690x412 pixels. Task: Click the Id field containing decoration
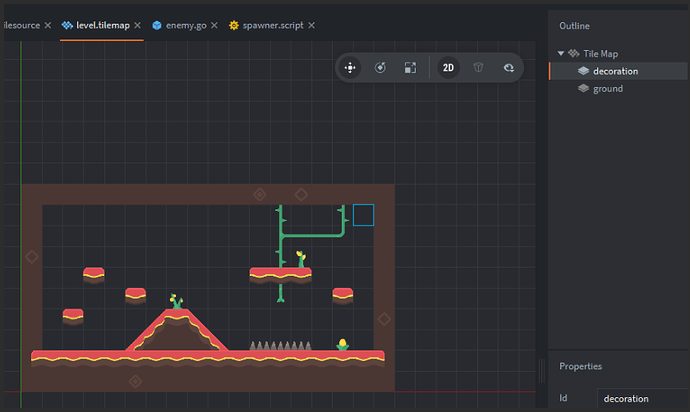click(x=642, y=399)
